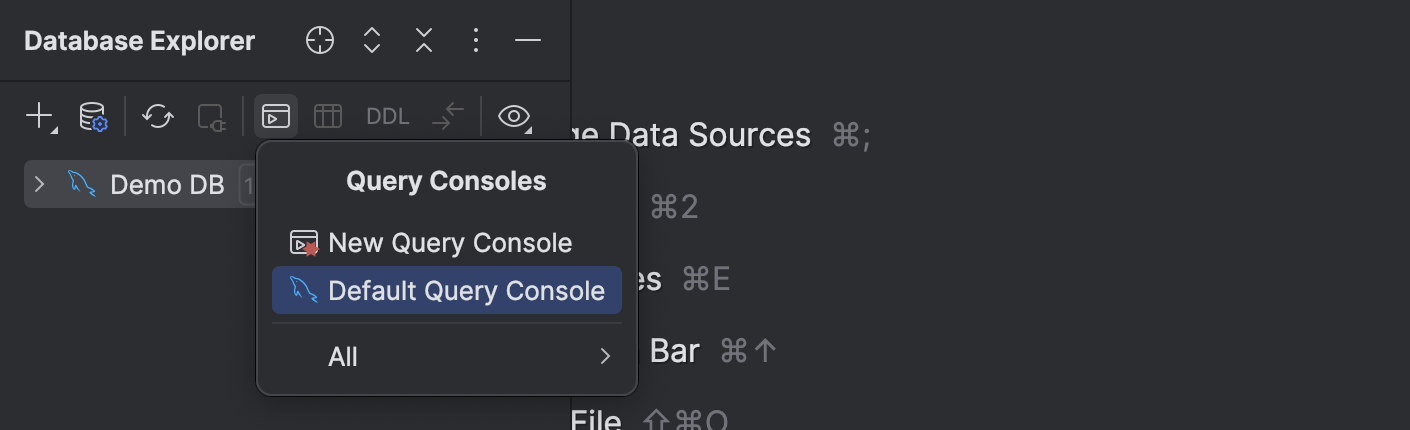Click the Refresh data source icon
This screenshot has height=430, width=1410.
pos(158,117)
